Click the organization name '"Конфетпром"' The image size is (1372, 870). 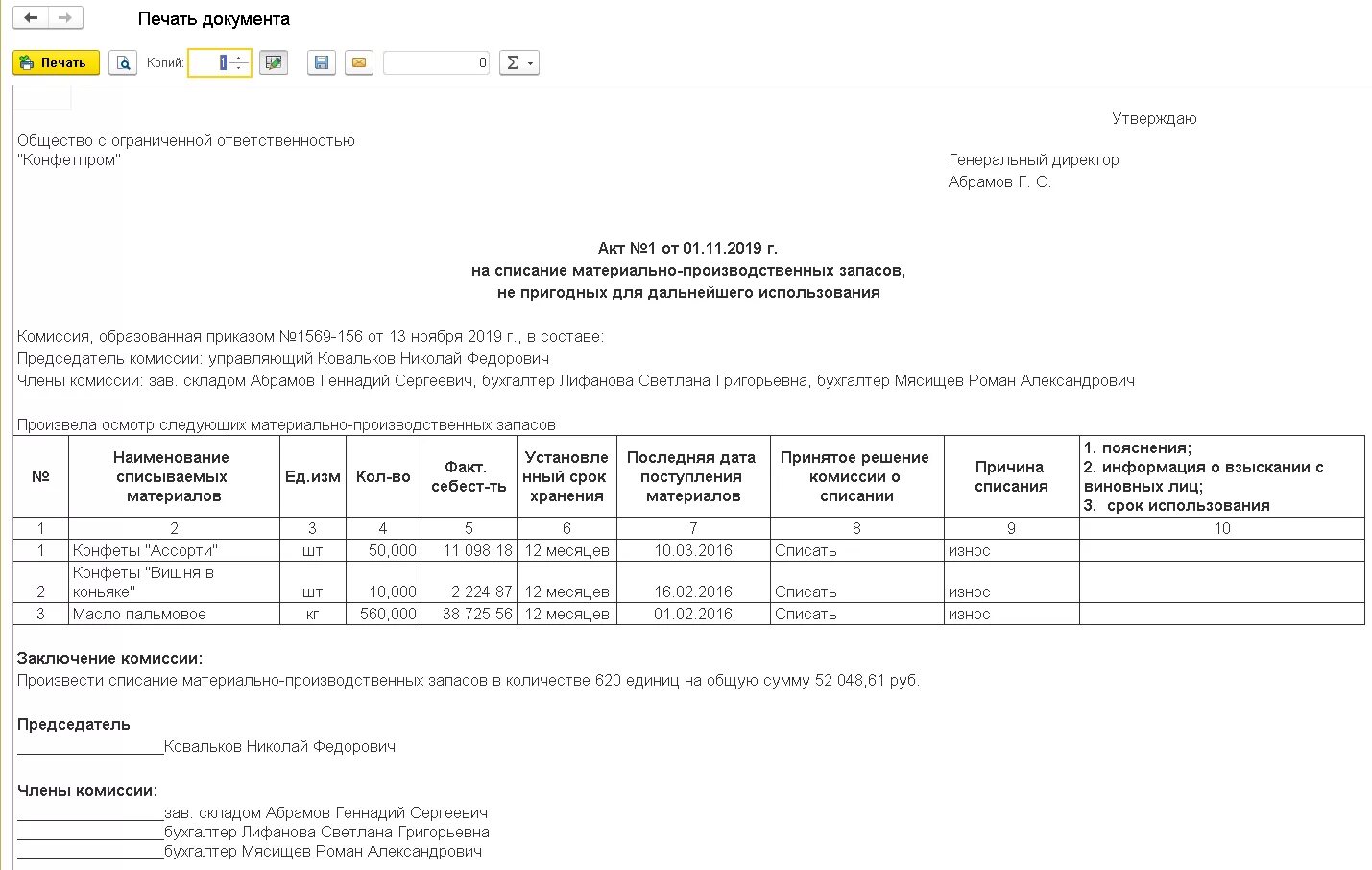[x=69, y=160]
